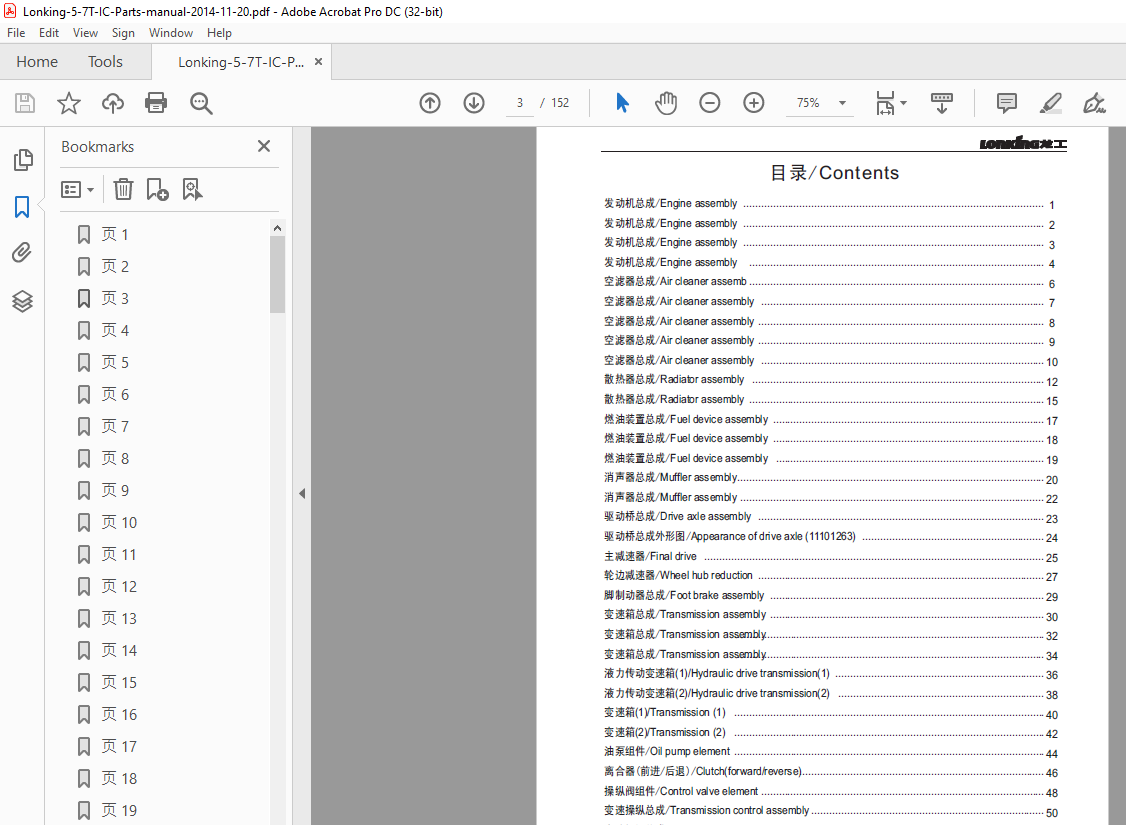Select the highlight text pen icon

click(x=1051, y=103)
